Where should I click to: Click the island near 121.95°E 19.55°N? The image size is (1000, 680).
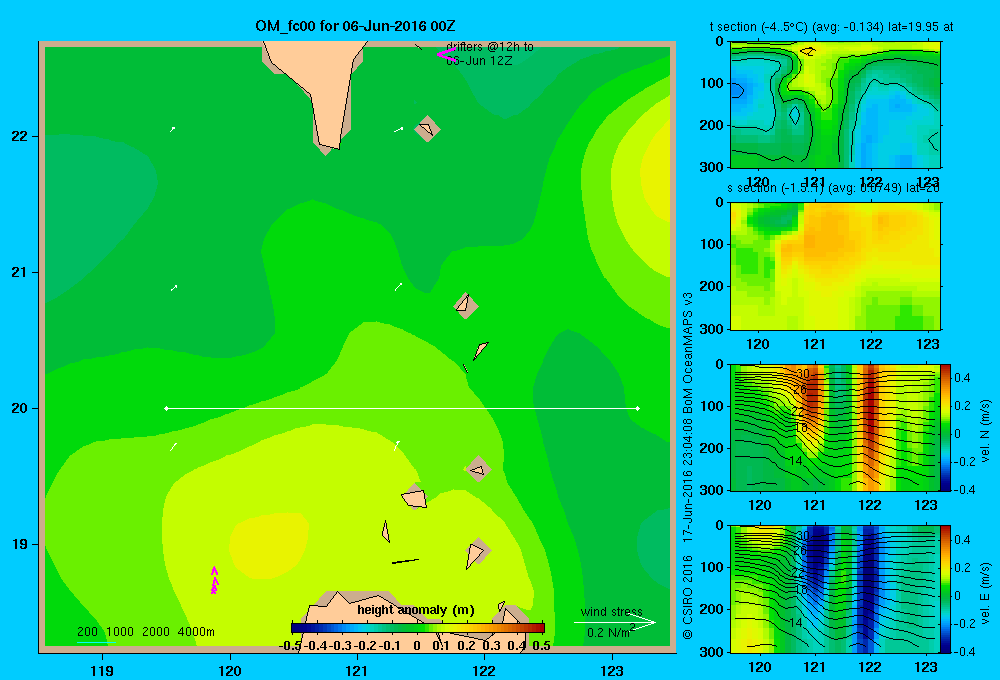click(x=478, y=470)
